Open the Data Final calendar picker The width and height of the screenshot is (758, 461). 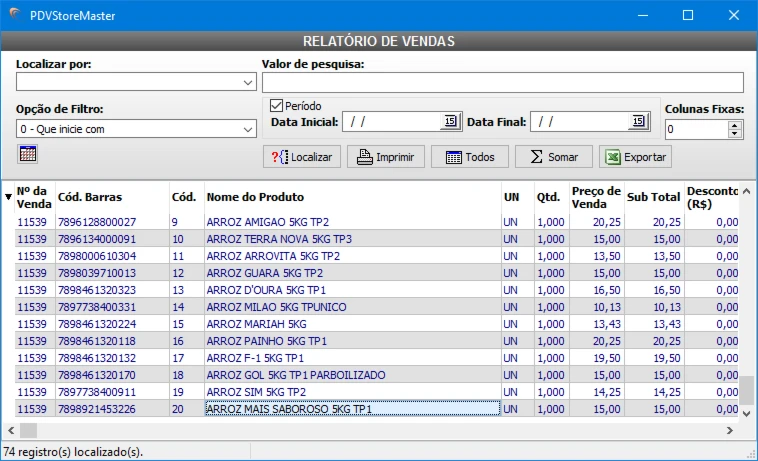tap(638, 121)
